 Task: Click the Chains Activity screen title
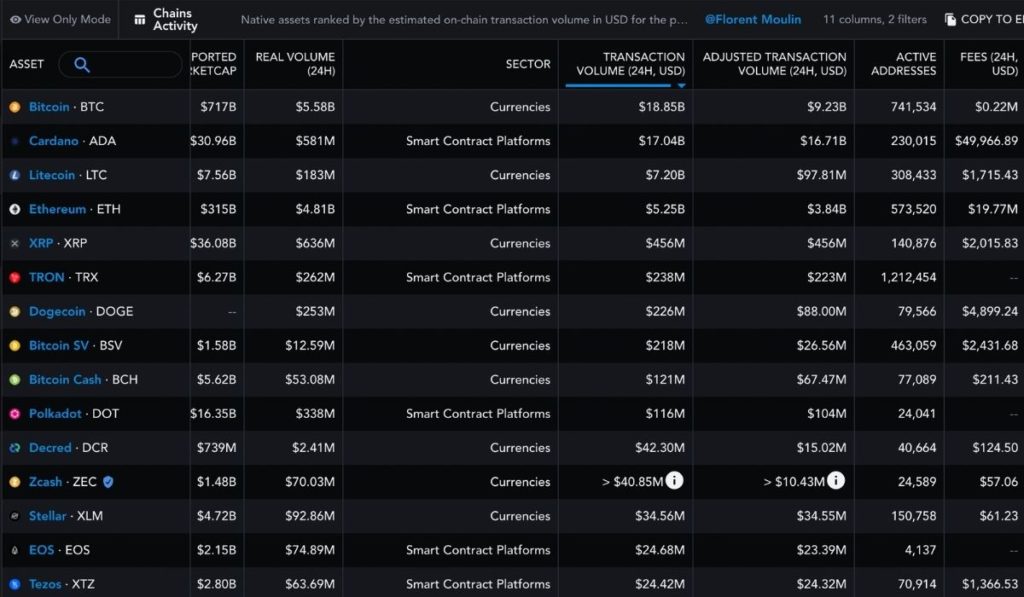(175, 20)
